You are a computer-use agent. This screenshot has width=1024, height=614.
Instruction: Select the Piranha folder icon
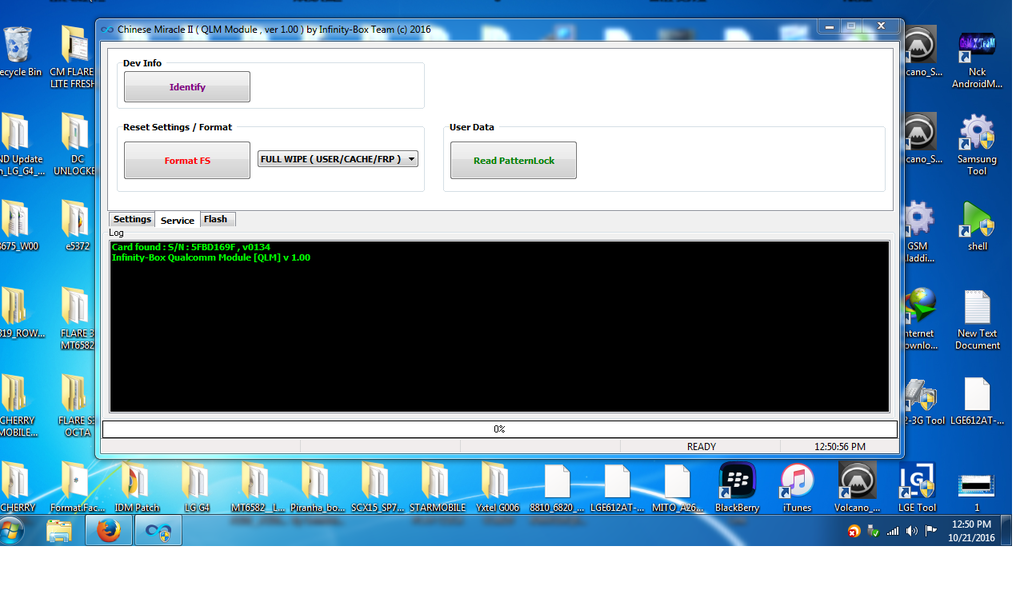317,487
